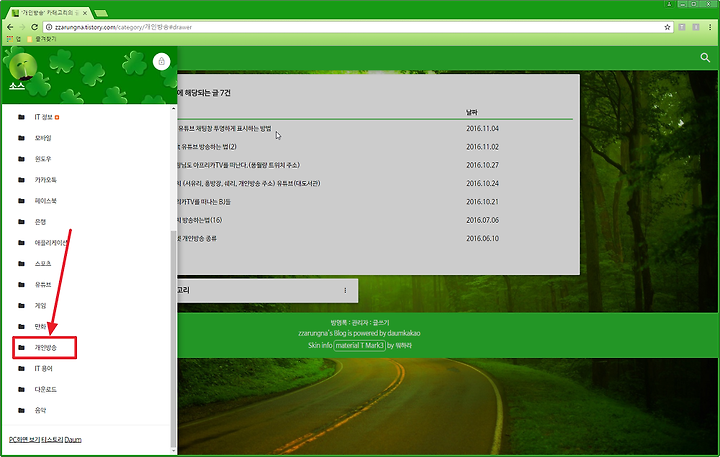Open the 방명록 footer link

338,322
